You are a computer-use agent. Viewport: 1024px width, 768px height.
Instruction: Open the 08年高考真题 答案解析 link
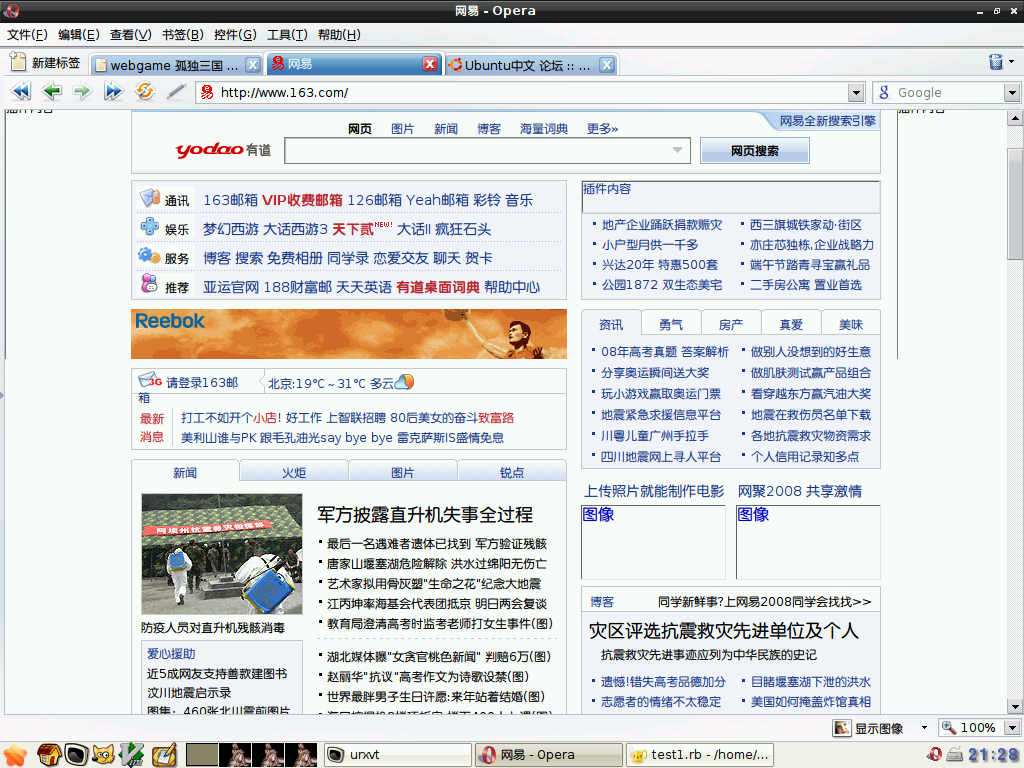[665, 351]
